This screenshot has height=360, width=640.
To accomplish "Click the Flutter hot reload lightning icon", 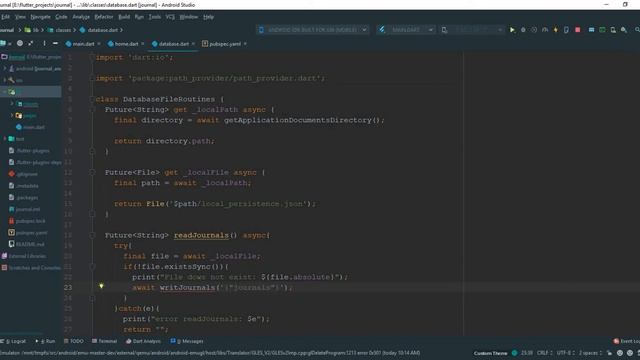I will [x=556, y=30].
